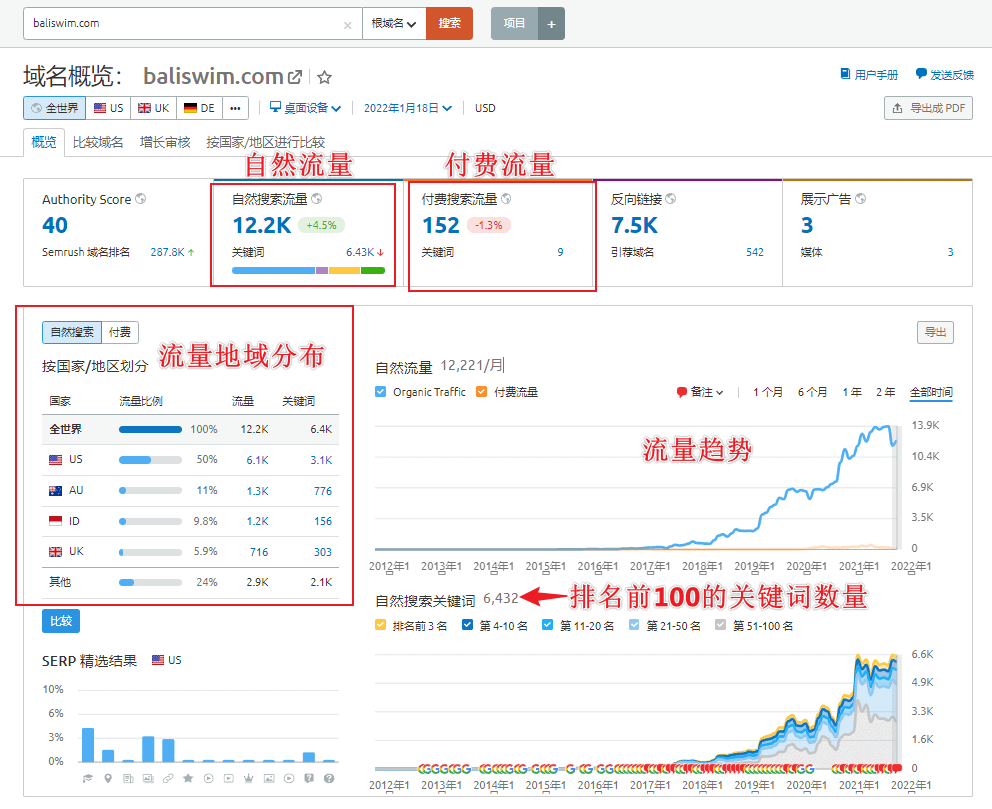This screenshot has width=992, height=809.
Task: Switch to the 比较域名 tab
Action: [98, 142]
